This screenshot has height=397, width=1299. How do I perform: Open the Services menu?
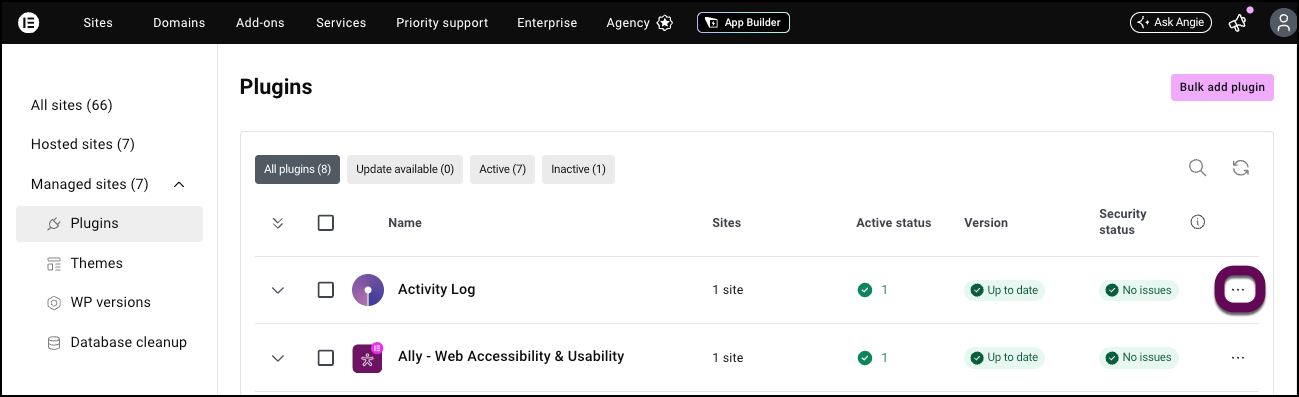(341, 23)
